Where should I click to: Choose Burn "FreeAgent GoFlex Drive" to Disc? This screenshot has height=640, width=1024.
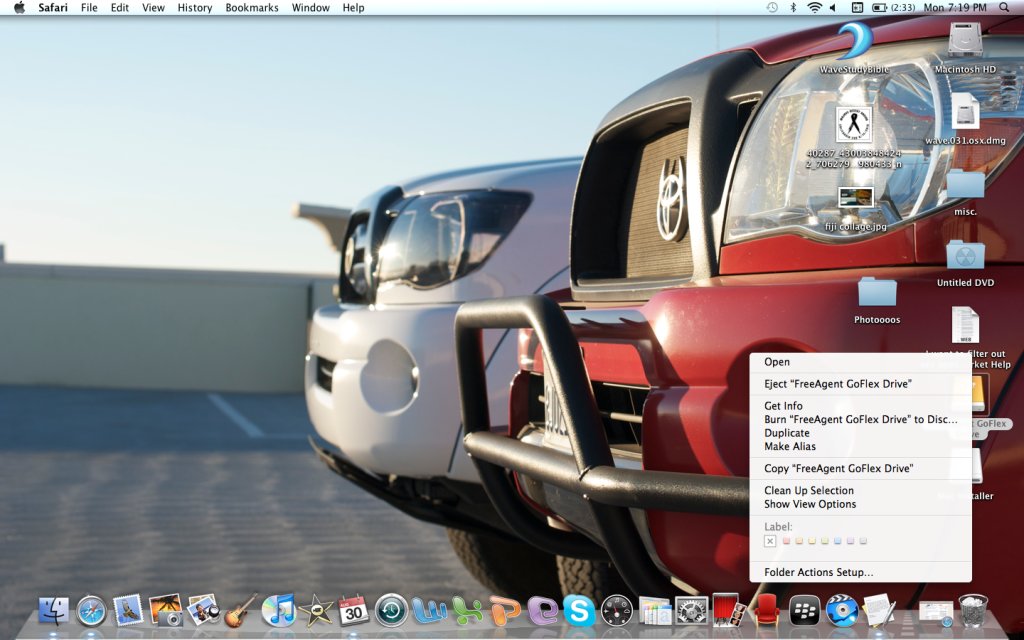coord(860,419)
